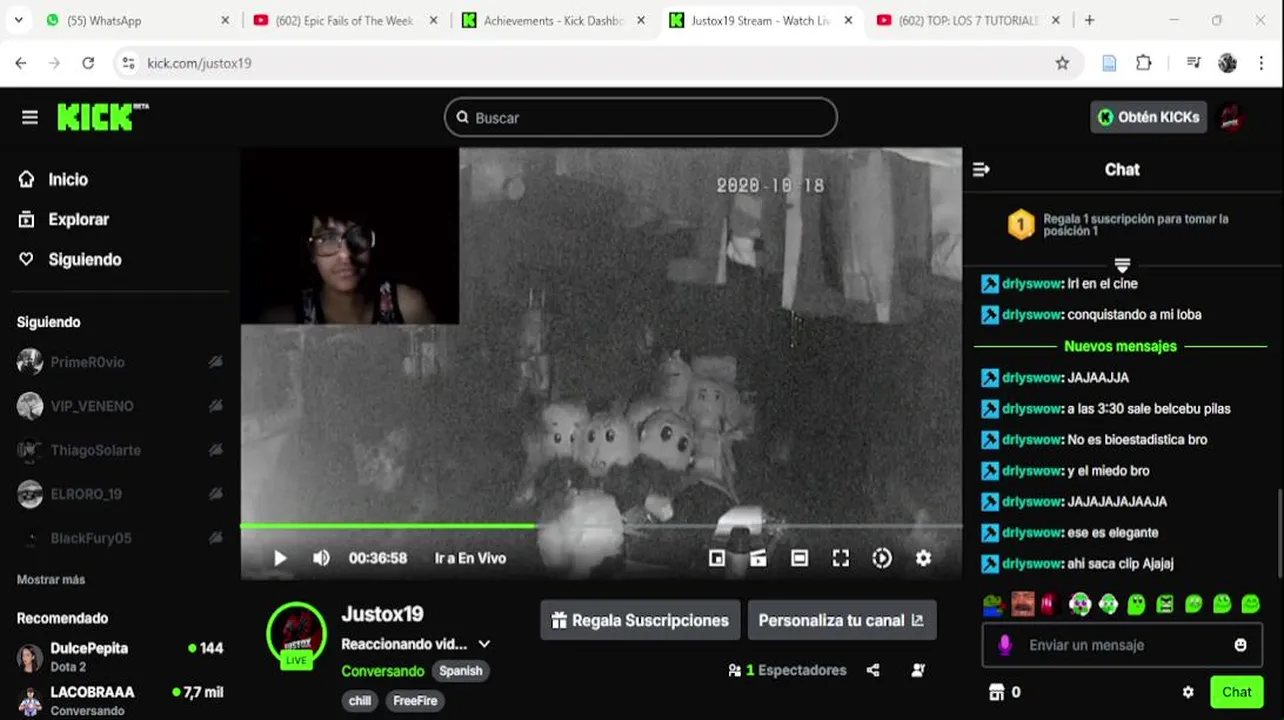Send message with green Chat button
Image resolution: width=1284 pixels, height=720 pixels.
click(1236, 692)
